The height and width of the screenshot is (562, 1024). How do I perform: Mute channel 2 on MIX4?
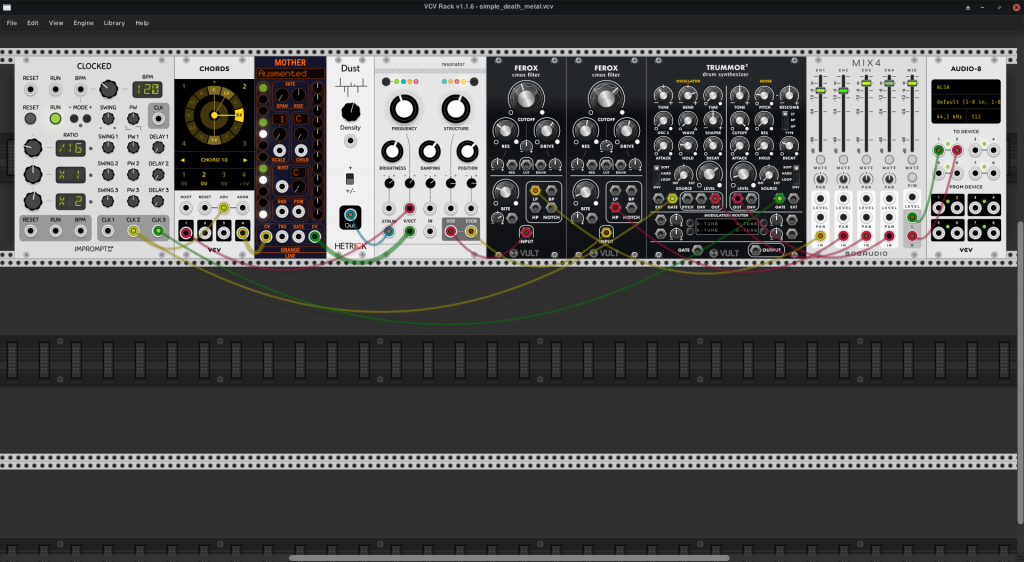[843, 159]
